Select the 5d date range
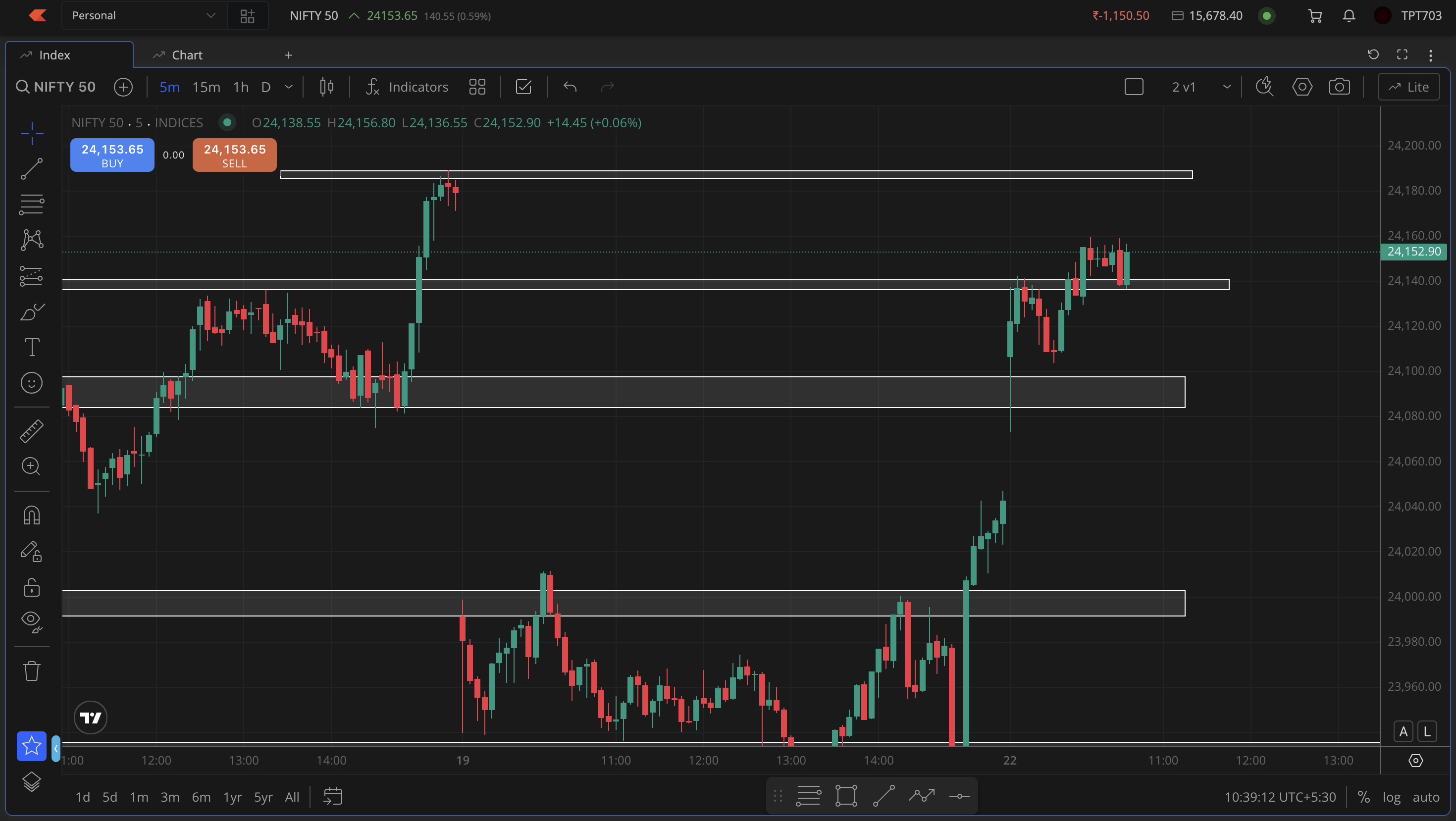The width and height of the screenshot is (1456, 821). pyautogui.click(x=109, y=797)
